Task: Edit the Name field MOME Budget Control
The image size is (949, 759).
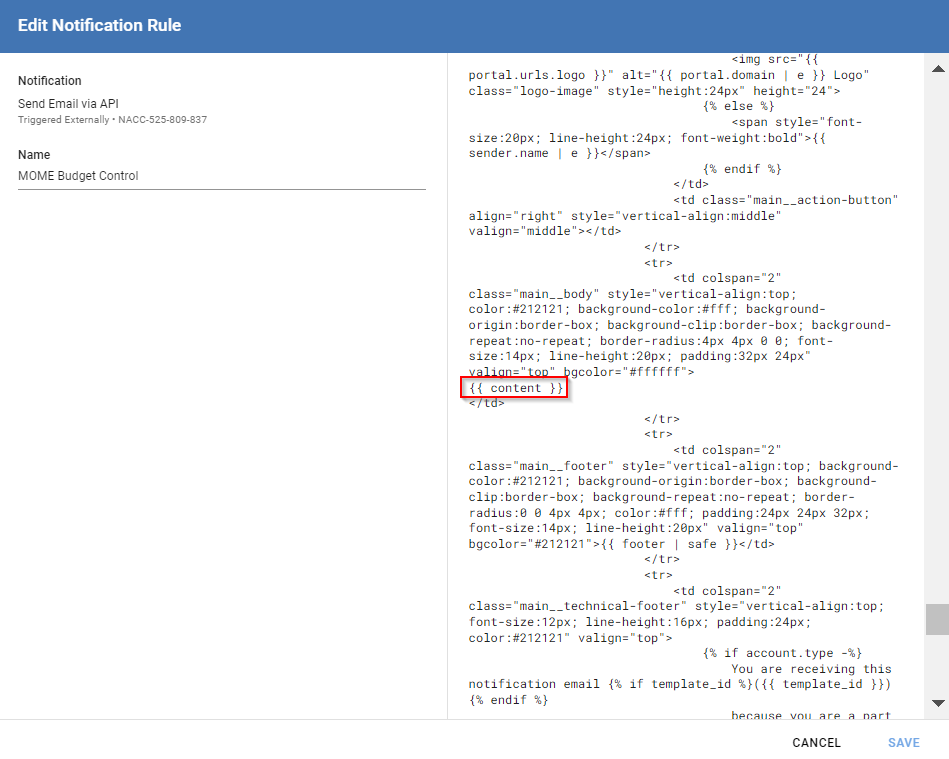Action: coord(222,176)
